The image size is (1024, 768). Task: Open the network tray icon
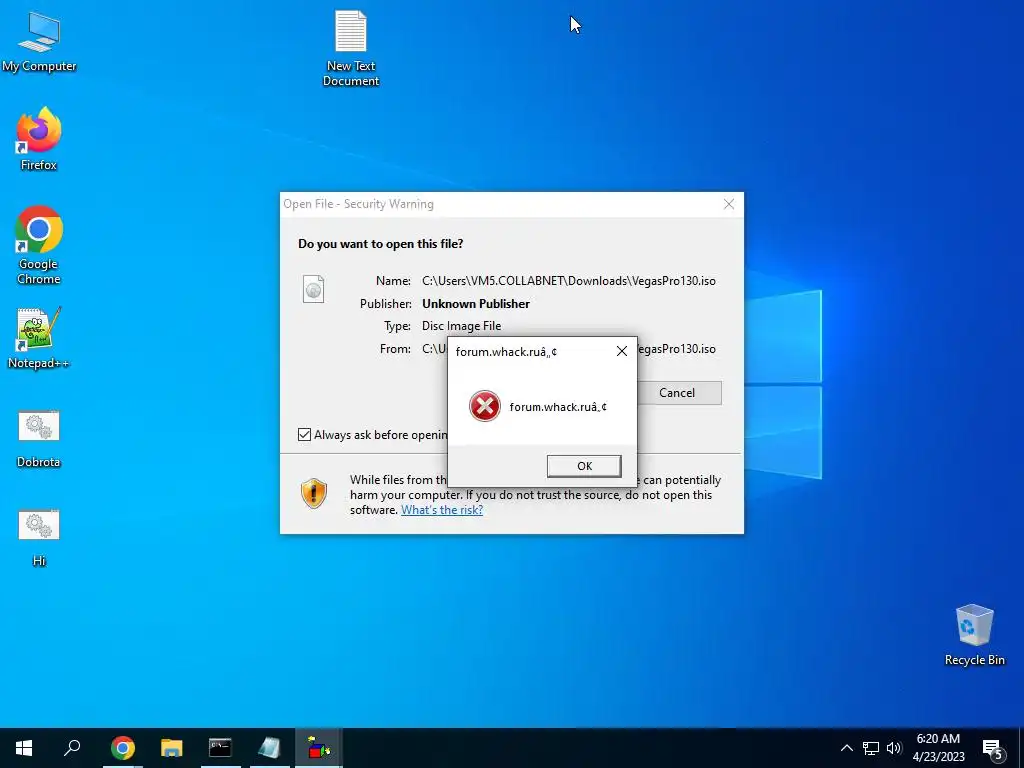point(871,748)
